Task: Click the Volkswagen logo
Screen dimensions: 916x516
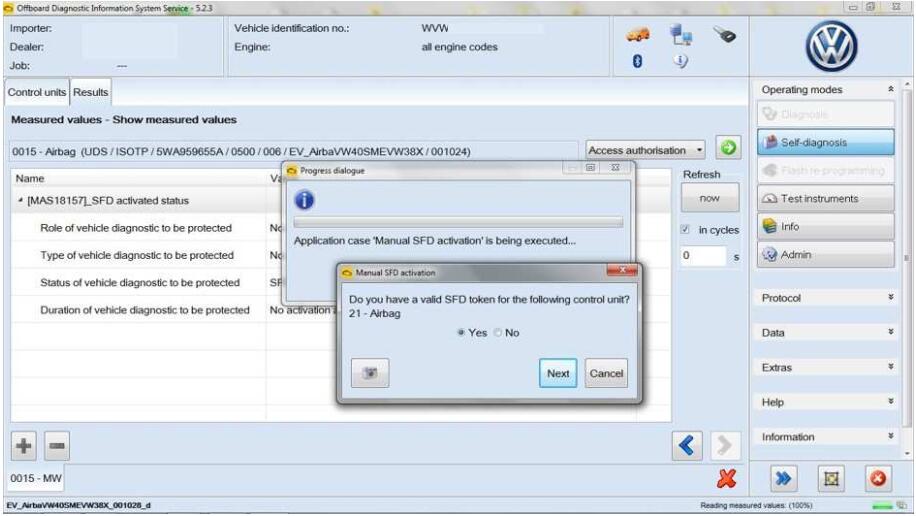Action: coord(831,47)
